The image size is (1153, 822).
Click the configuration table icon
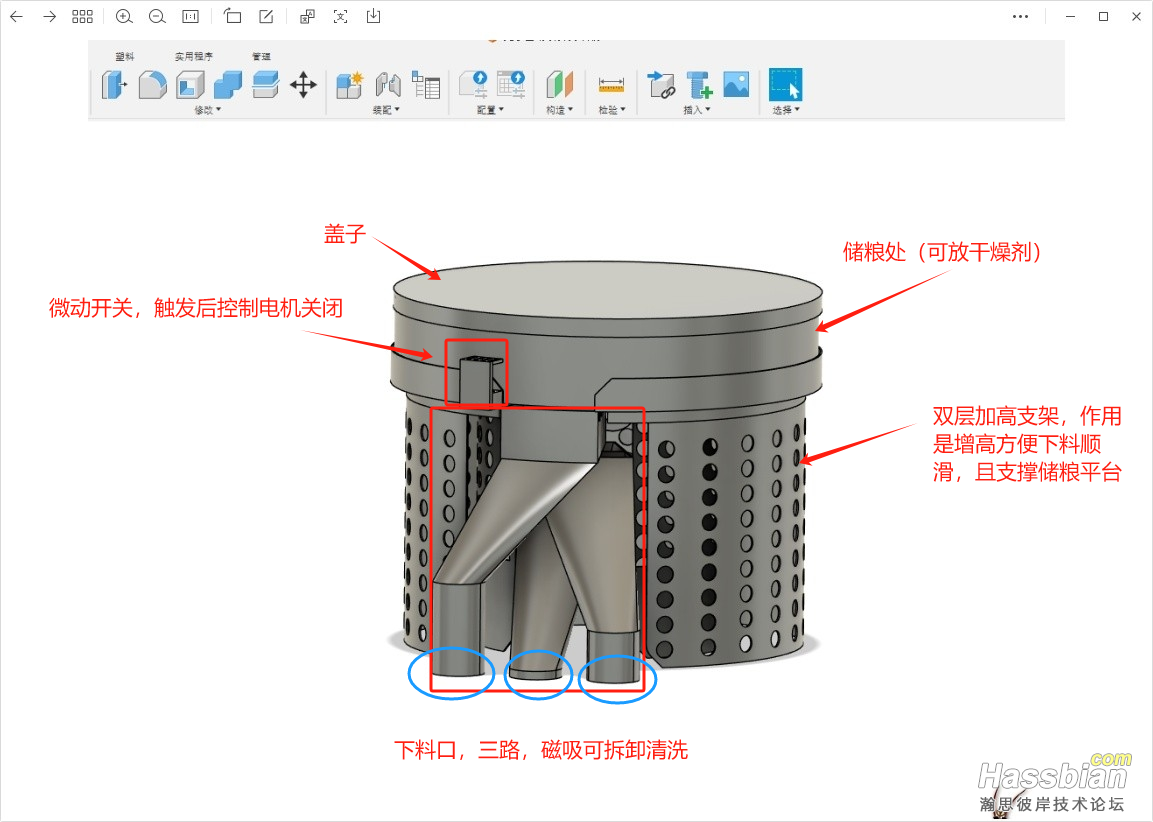click(511, 85)
